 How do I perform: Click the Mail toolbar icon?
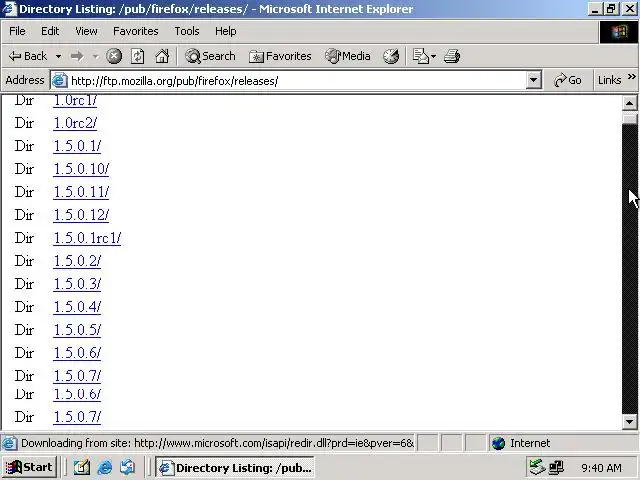point(420,56)
